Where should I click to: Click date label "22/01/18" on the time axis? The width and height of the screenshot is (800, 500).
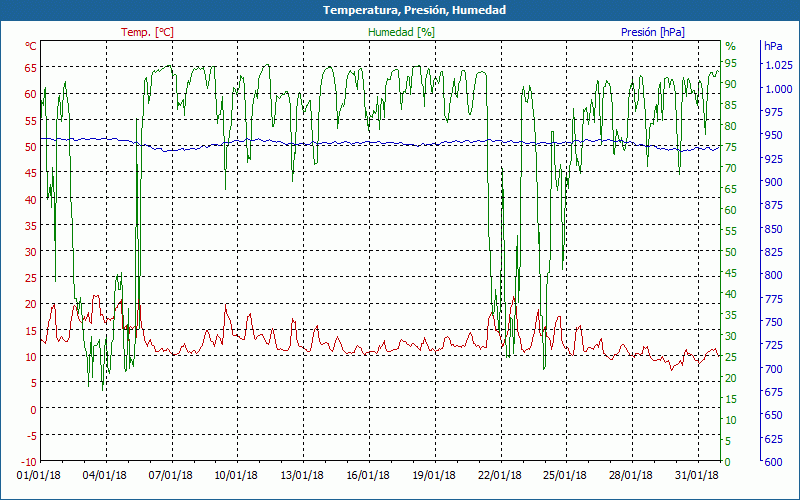pos(499,476)
